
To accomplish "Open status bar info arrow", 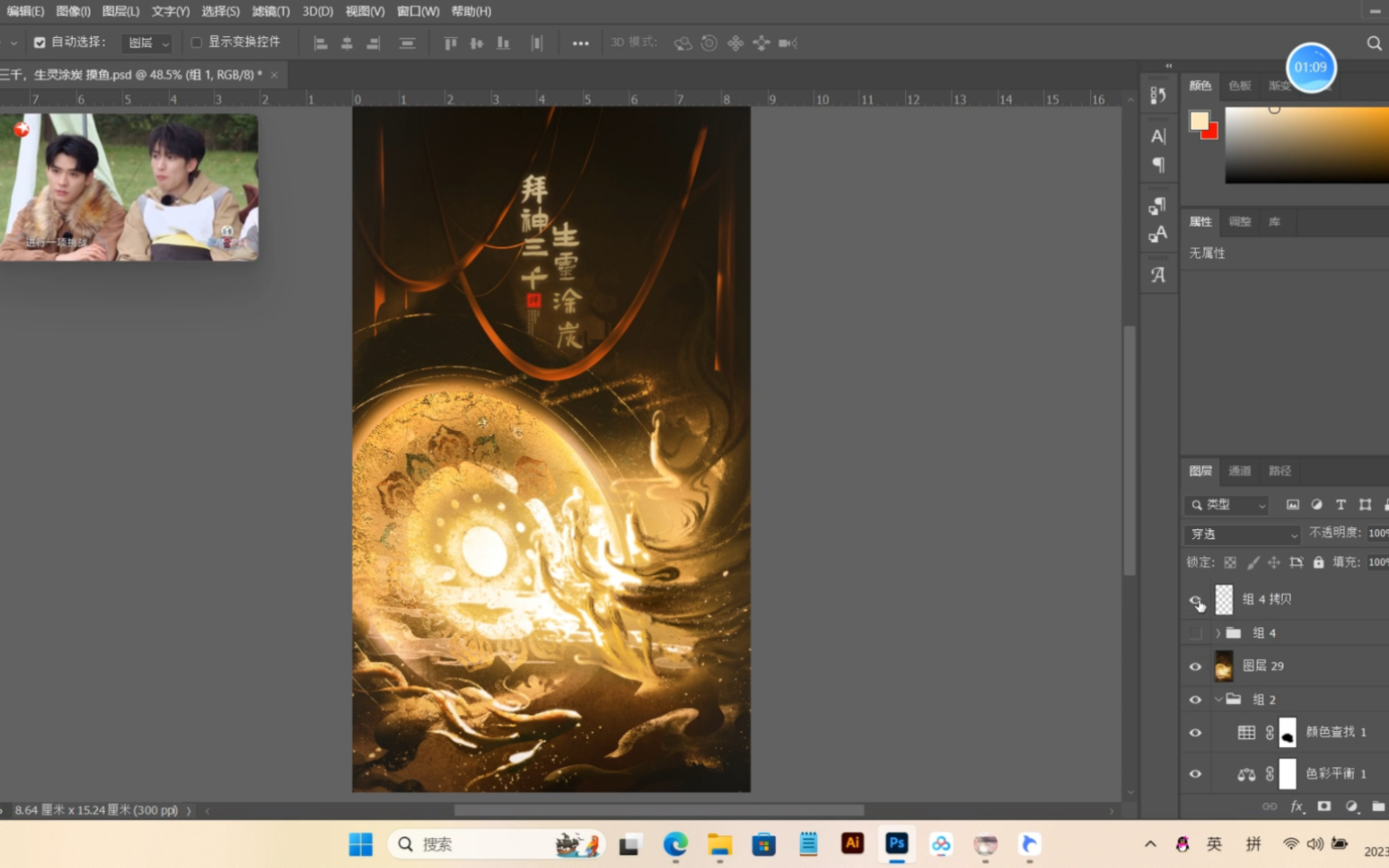I will (x=189, y=811).
